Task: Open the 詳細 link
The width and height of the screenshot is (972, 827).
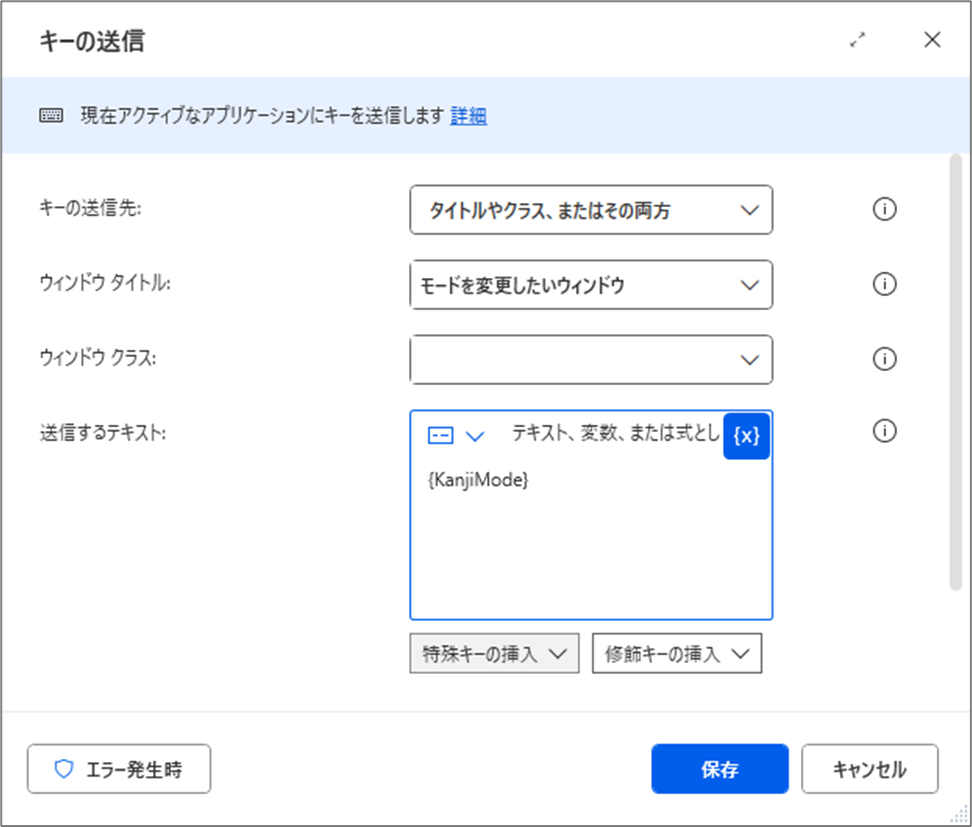Action: 468,115
